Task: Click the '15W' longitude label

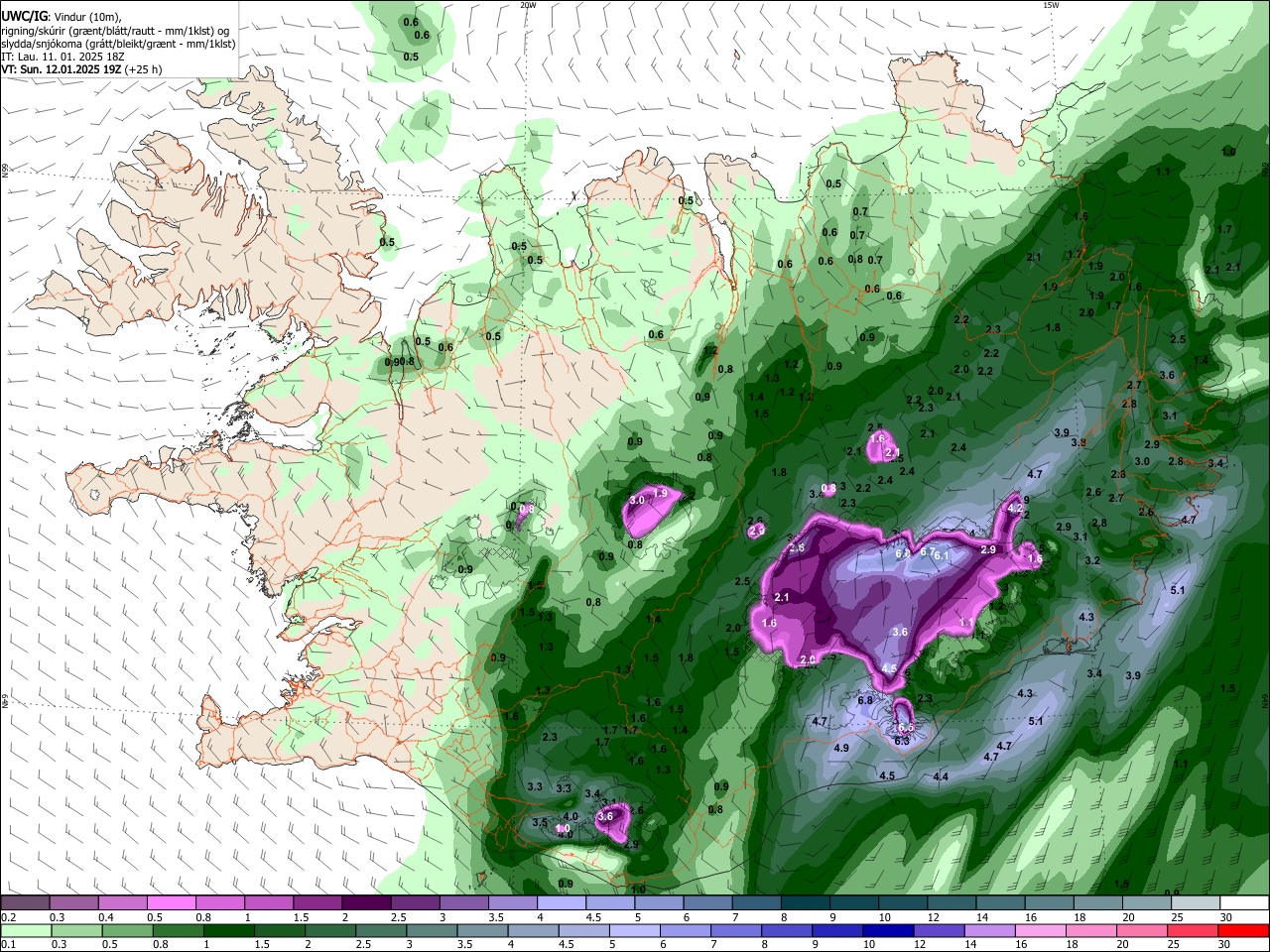Action: click(x=1051, y=5)
